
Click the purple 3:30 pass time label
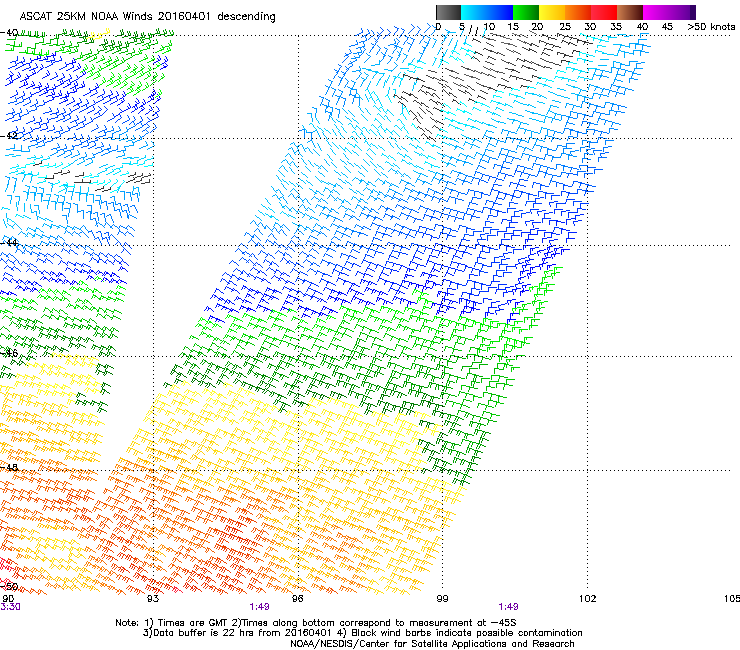point(10,607)
